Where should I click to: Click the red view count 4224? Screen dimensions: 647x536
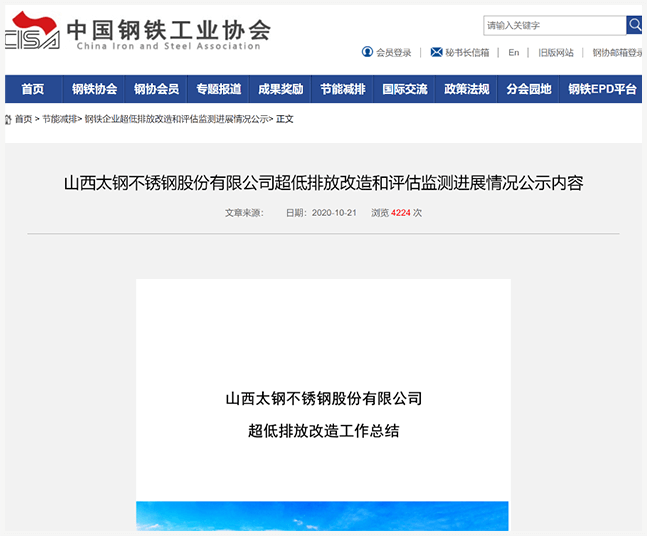(401, 213)
